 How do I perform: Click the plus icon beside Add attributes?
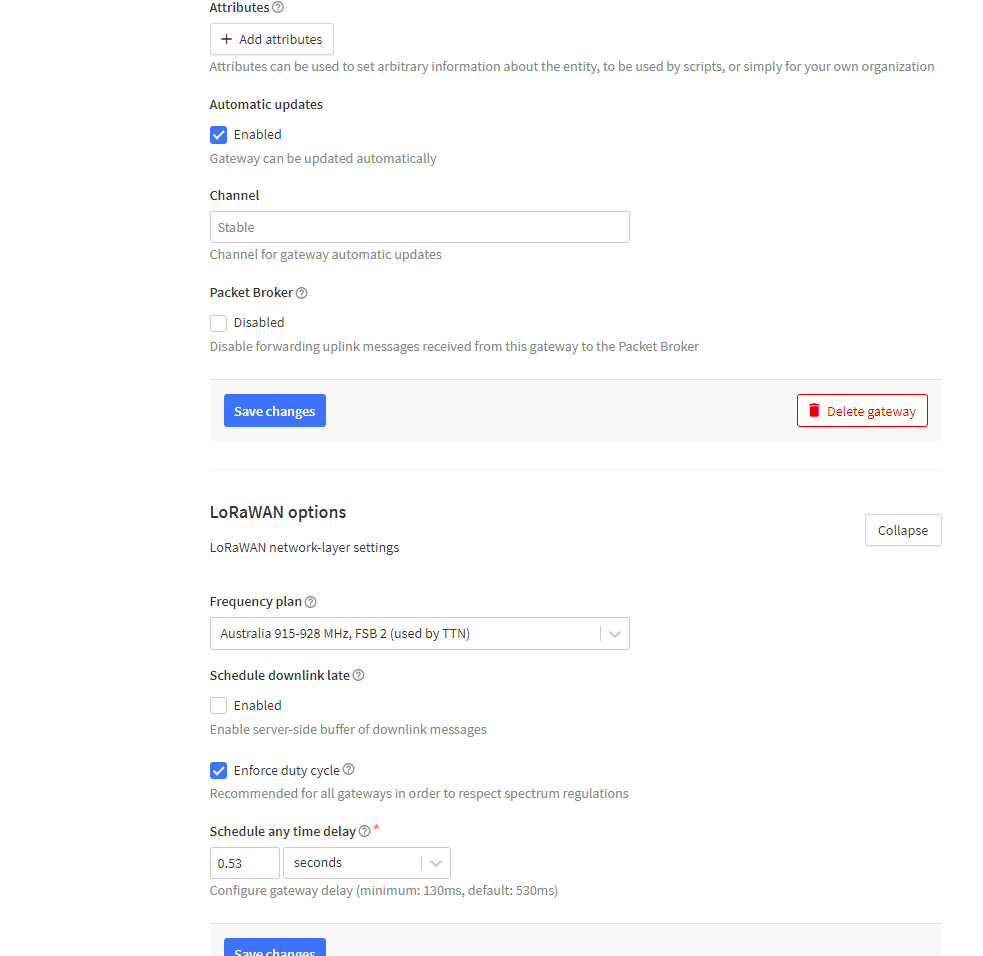pyautogui.click(x=226, y=39)
